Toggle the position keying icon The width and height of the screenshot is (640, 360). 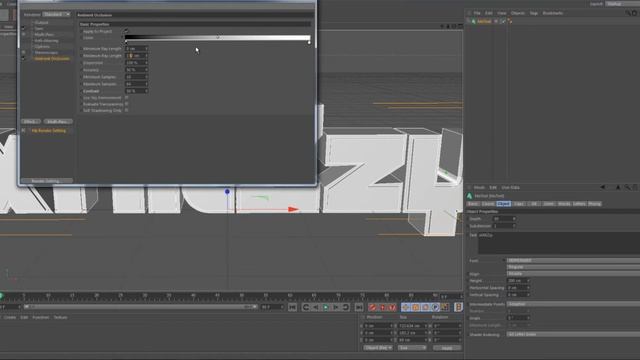pyautogui.click(x=405, y=307)
